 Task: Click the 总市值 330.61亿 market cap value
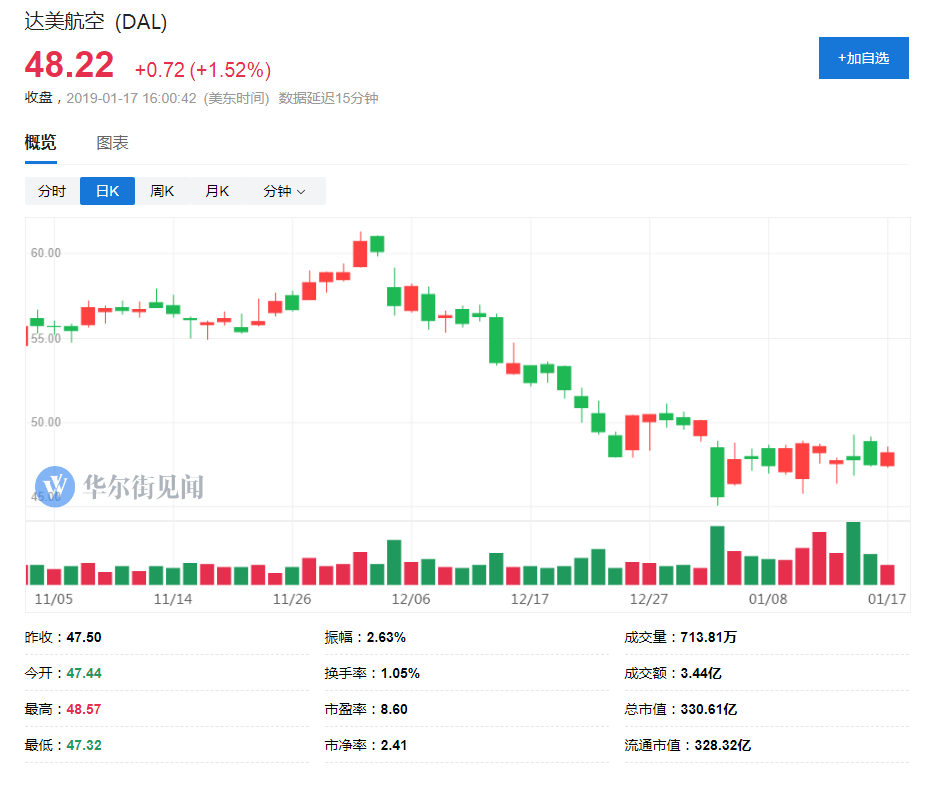click(x=708, y=709)
